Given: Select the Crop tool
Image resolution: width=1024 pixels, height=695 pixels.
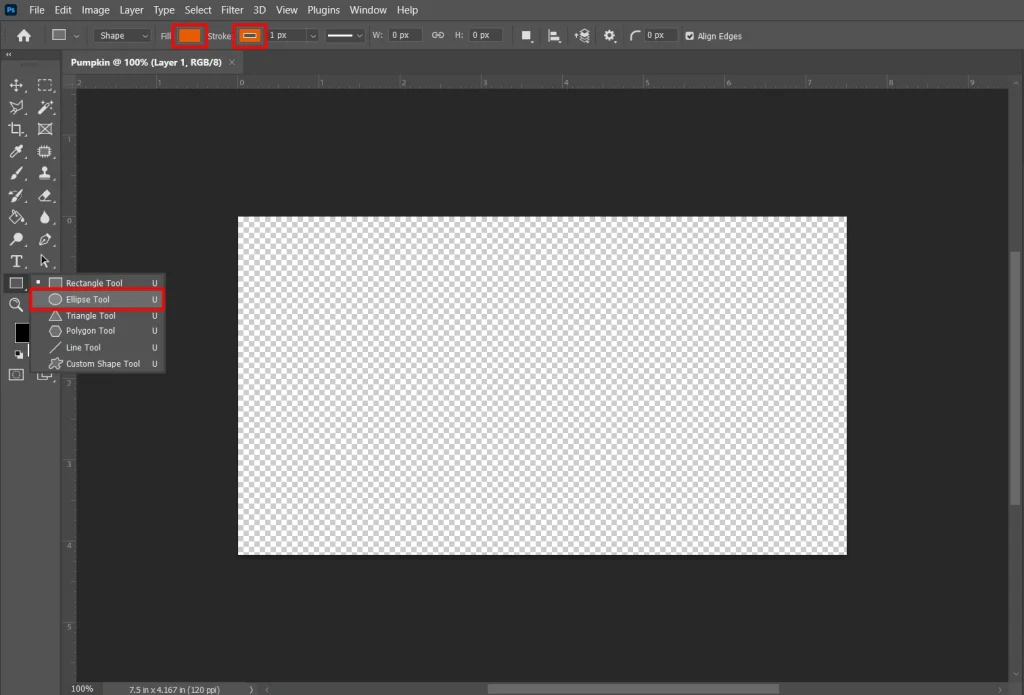Looking at the screenshot, I should point(16,129).
